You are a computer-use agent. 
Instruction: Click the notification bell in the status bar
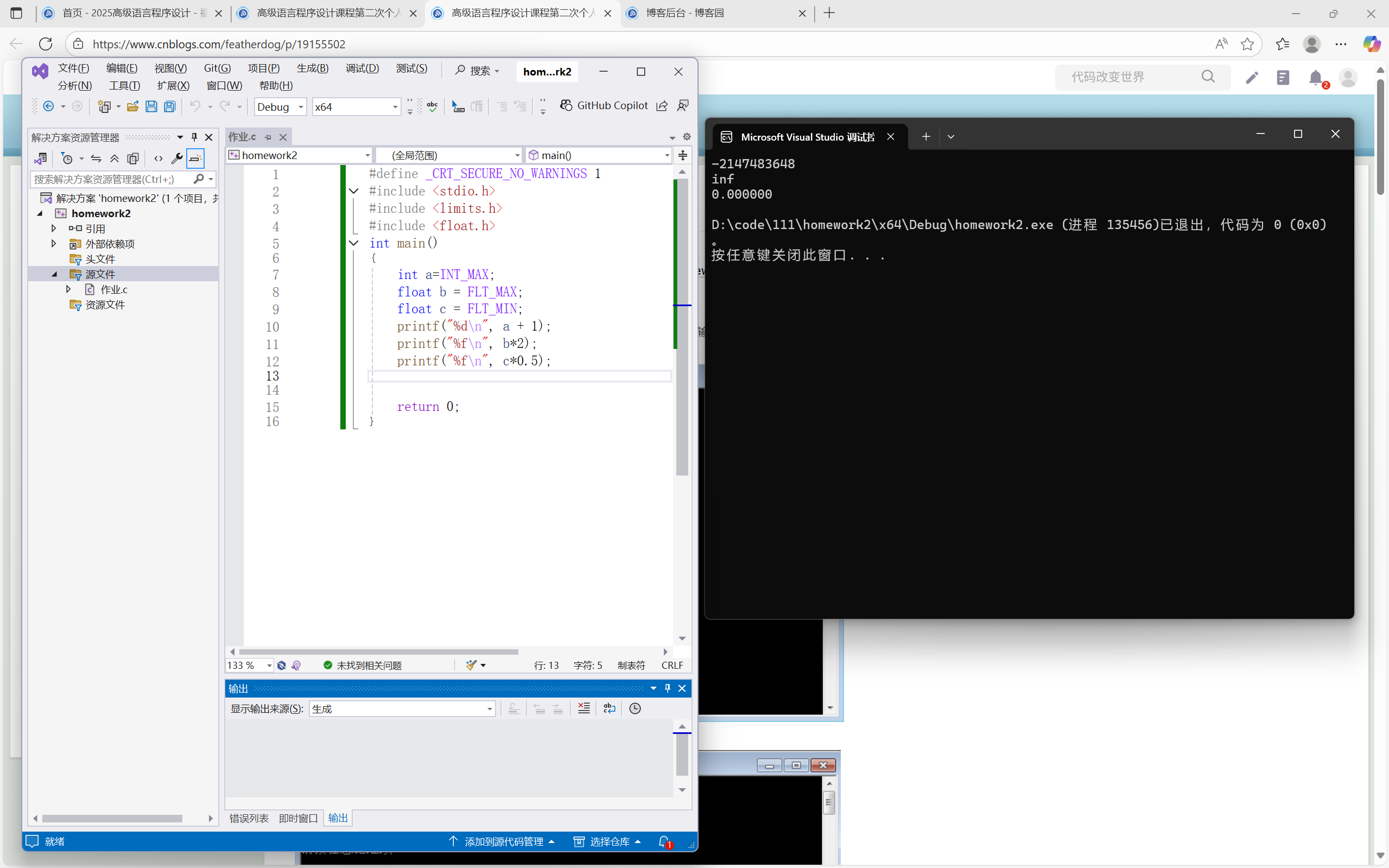coord(664,841)
